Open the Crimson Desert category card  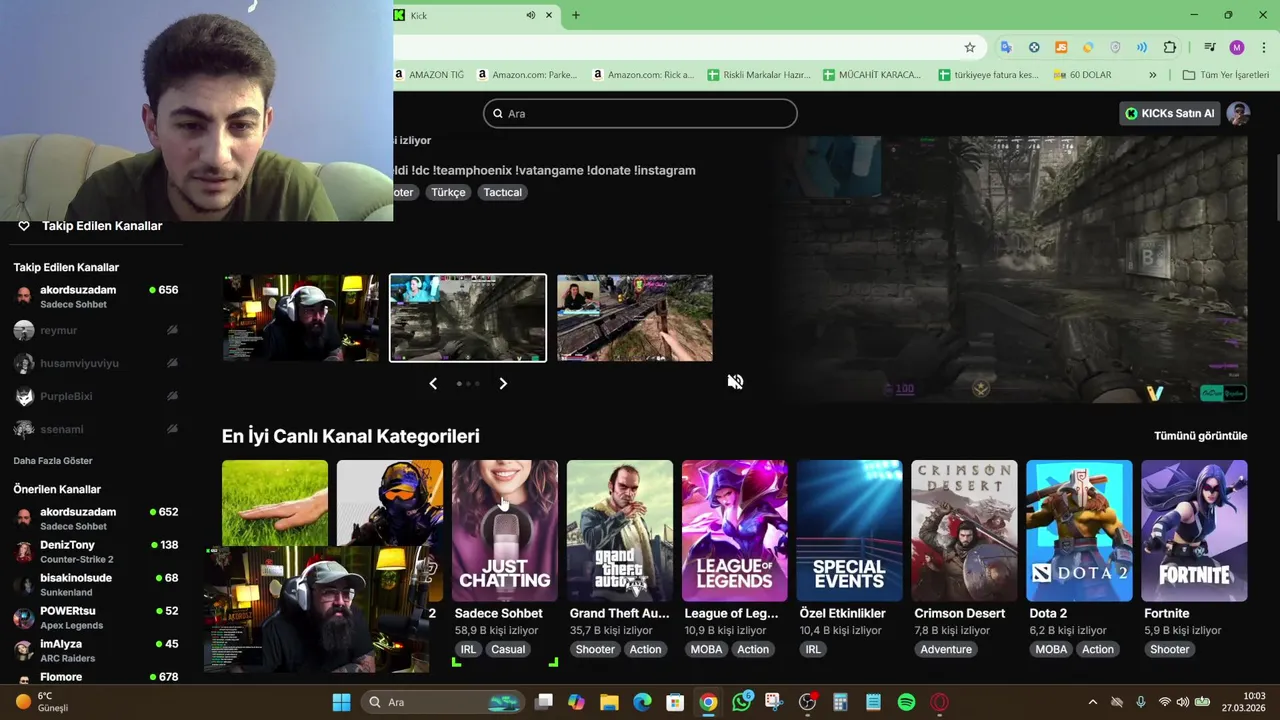[x=965, y=531]
